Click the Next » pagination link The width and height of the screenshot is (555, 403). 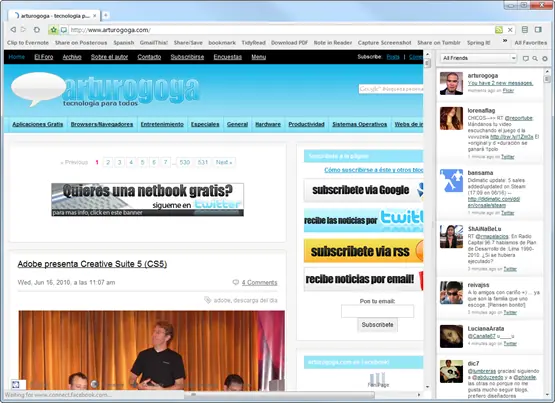pyautogui.click(x=224, y=162)
